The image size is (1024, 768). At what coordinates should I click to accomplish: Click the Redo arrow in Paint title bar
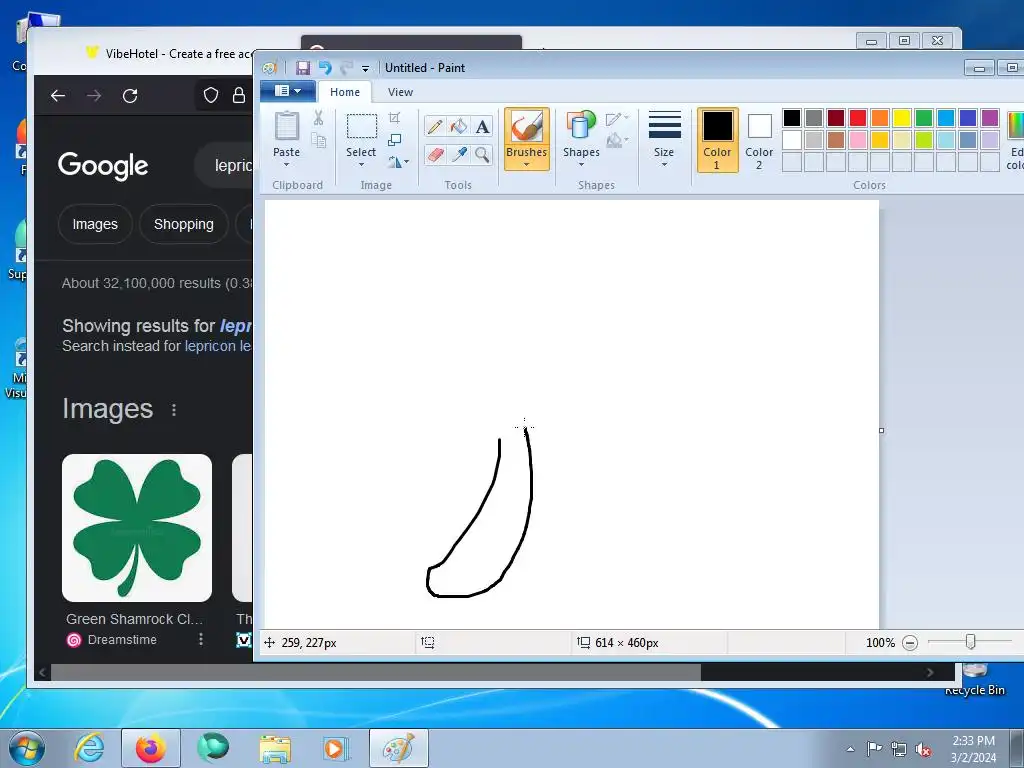(346, 67)
